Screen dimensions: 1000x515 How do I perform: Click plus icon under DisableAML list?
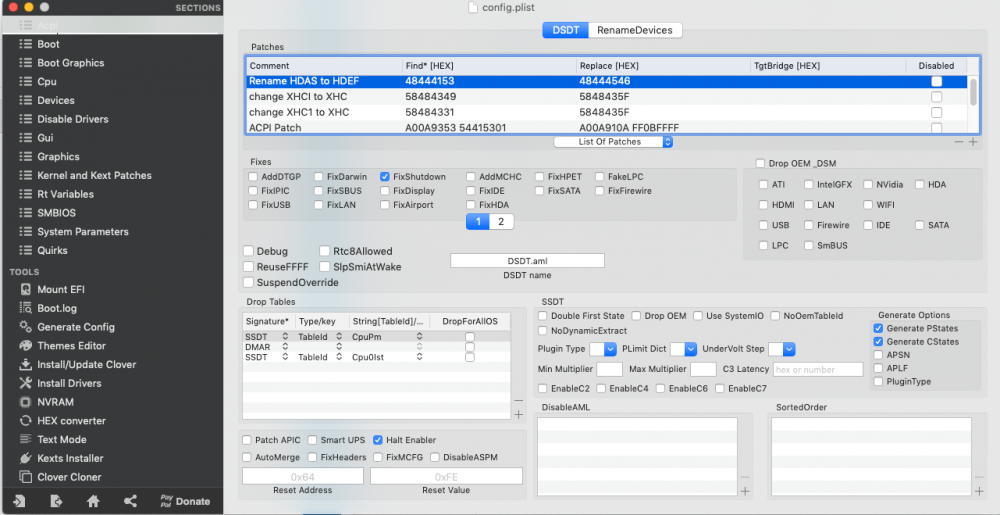click(745, 491)
